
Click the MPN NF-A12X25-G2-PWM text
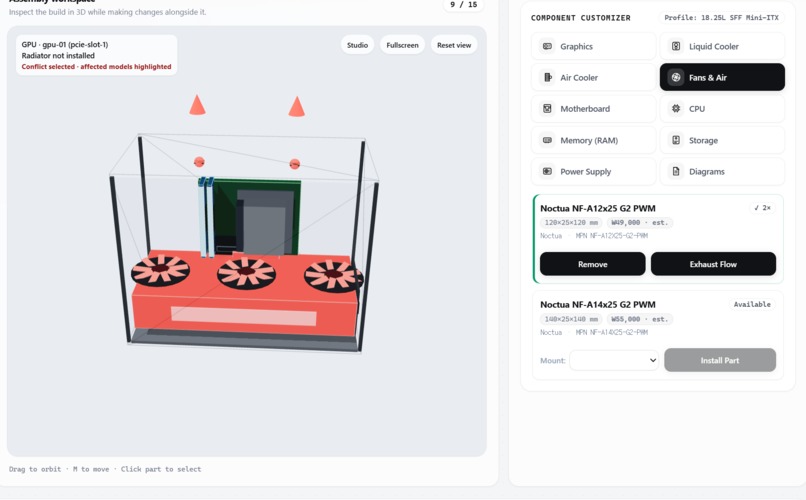tap(612, 236)
